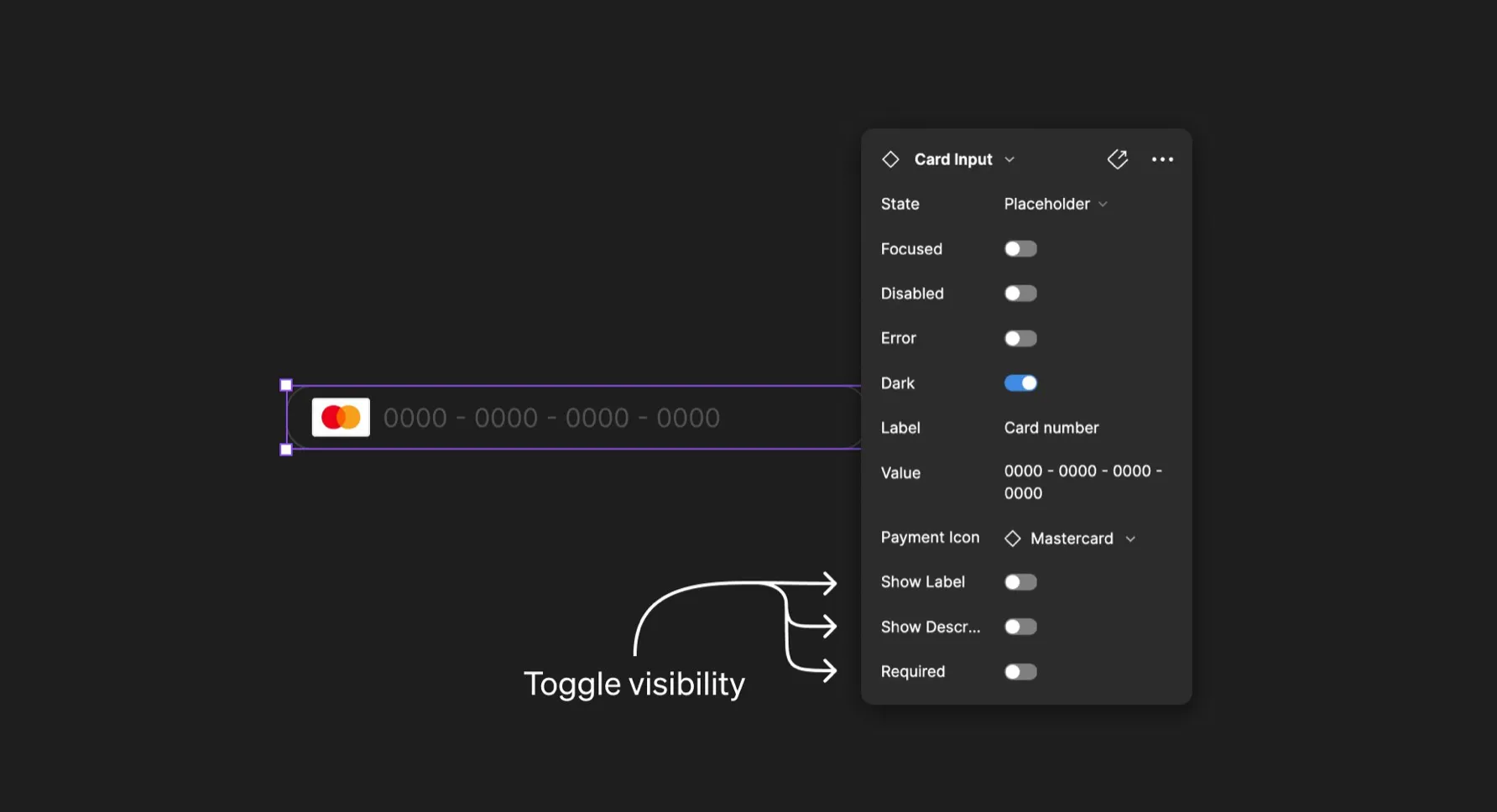The image size is (1497, 812).
Task: Toggle the Required switch on
Action: pyautogui.click(x=1020, y=672)
